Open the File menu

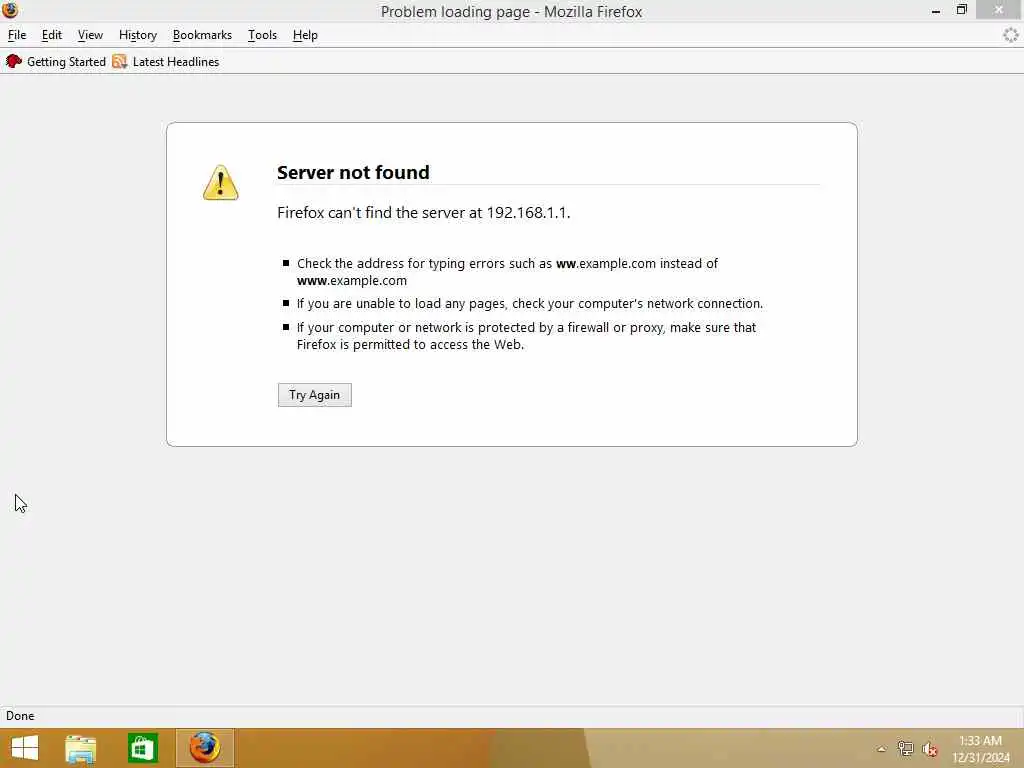tap(17, 35)
